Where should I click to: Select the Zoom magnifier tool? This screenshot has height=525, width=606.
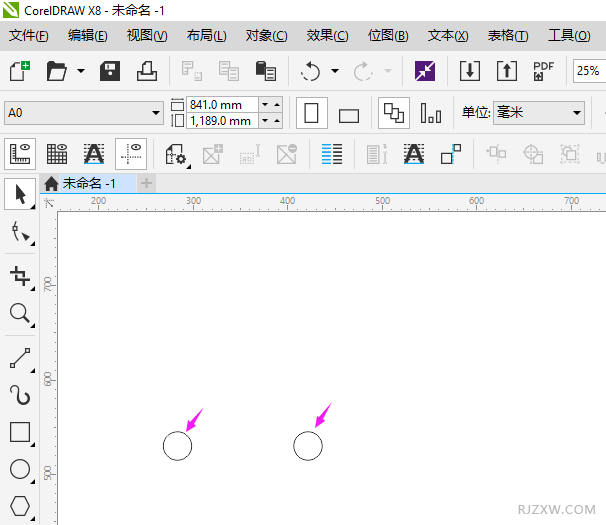(x=20, y=314)
